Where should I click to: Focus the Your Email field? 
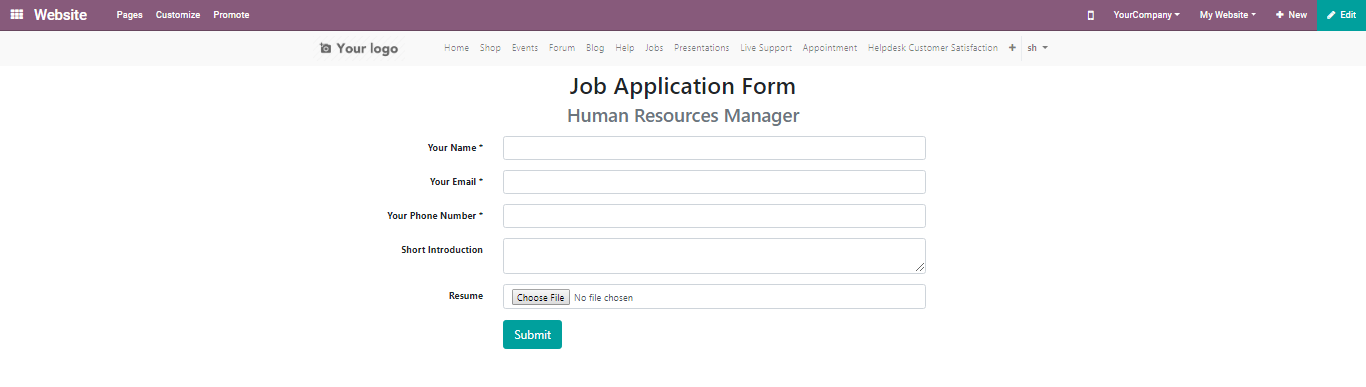714,182
